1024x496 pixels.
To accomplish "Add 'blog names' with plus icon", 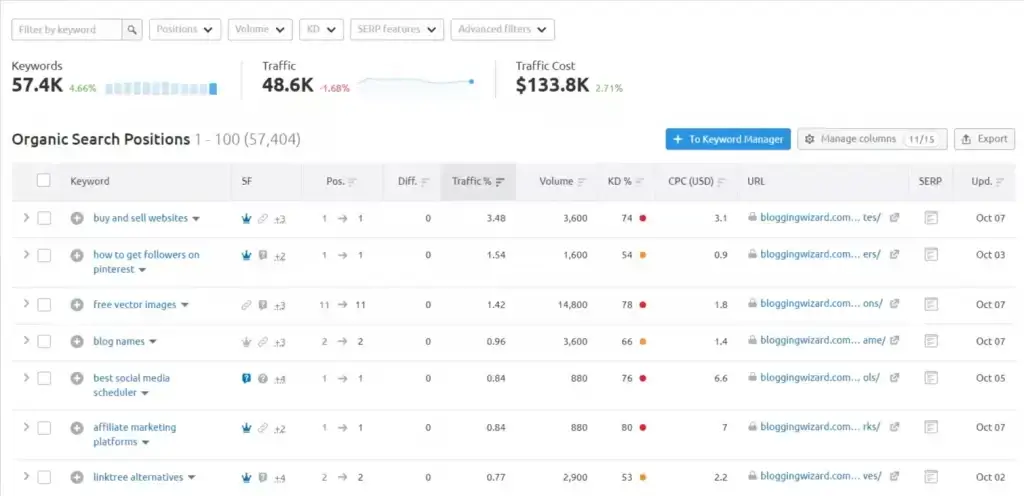I will (x=77, y=341).
